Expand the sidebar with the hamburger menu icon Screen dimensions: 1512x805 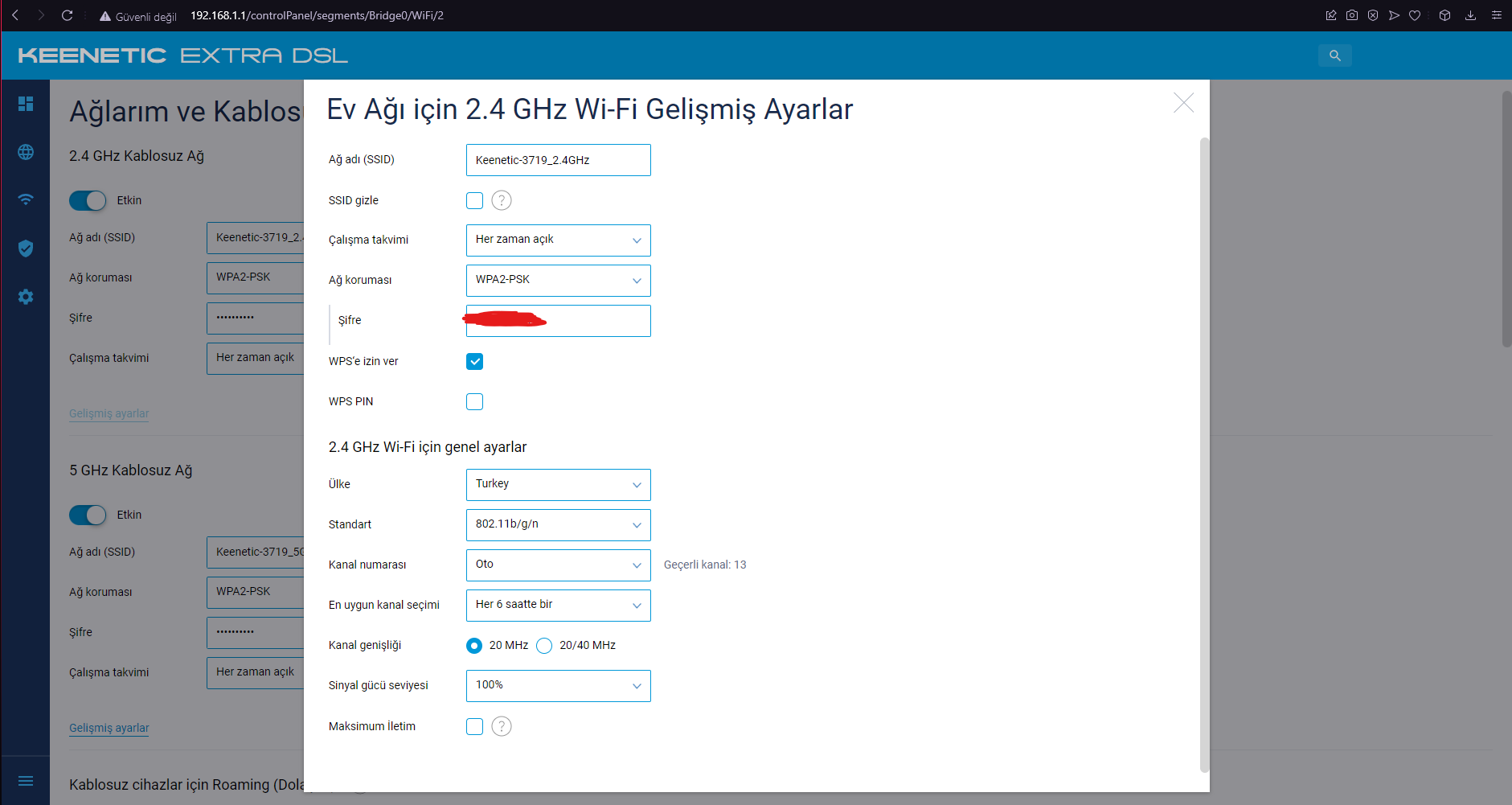pos(26,781)
